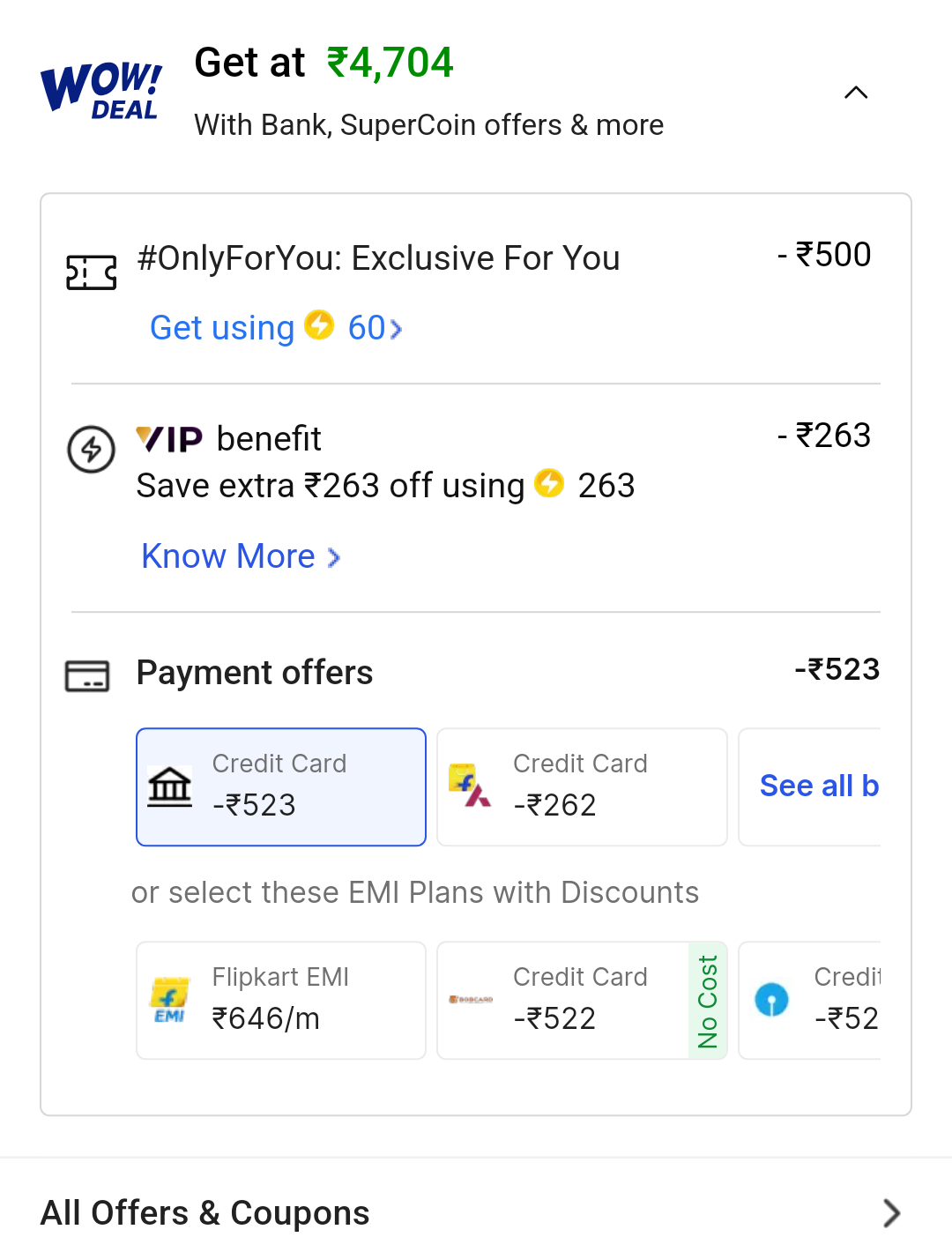Image resolution: width=952 pixels, height=1252 pixels.
Task: Click the #OnlyForYou Exclusive offer title
Action: pos(378,258)
